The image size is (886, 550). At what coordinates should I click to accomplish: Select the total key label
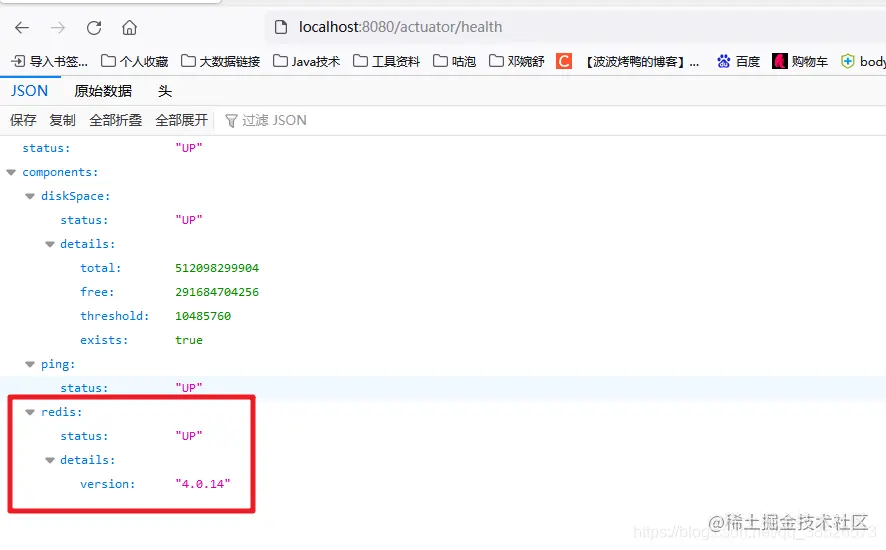tap(101, 268)
